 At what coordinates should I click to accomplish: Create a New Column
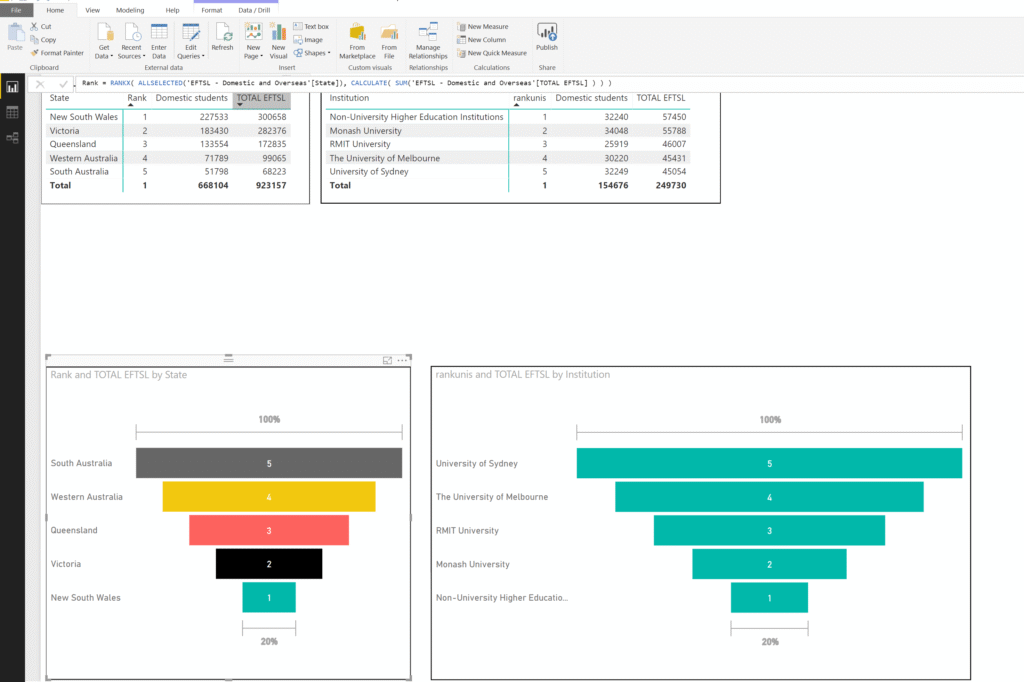pyautogui.click(x=481, y=40)
